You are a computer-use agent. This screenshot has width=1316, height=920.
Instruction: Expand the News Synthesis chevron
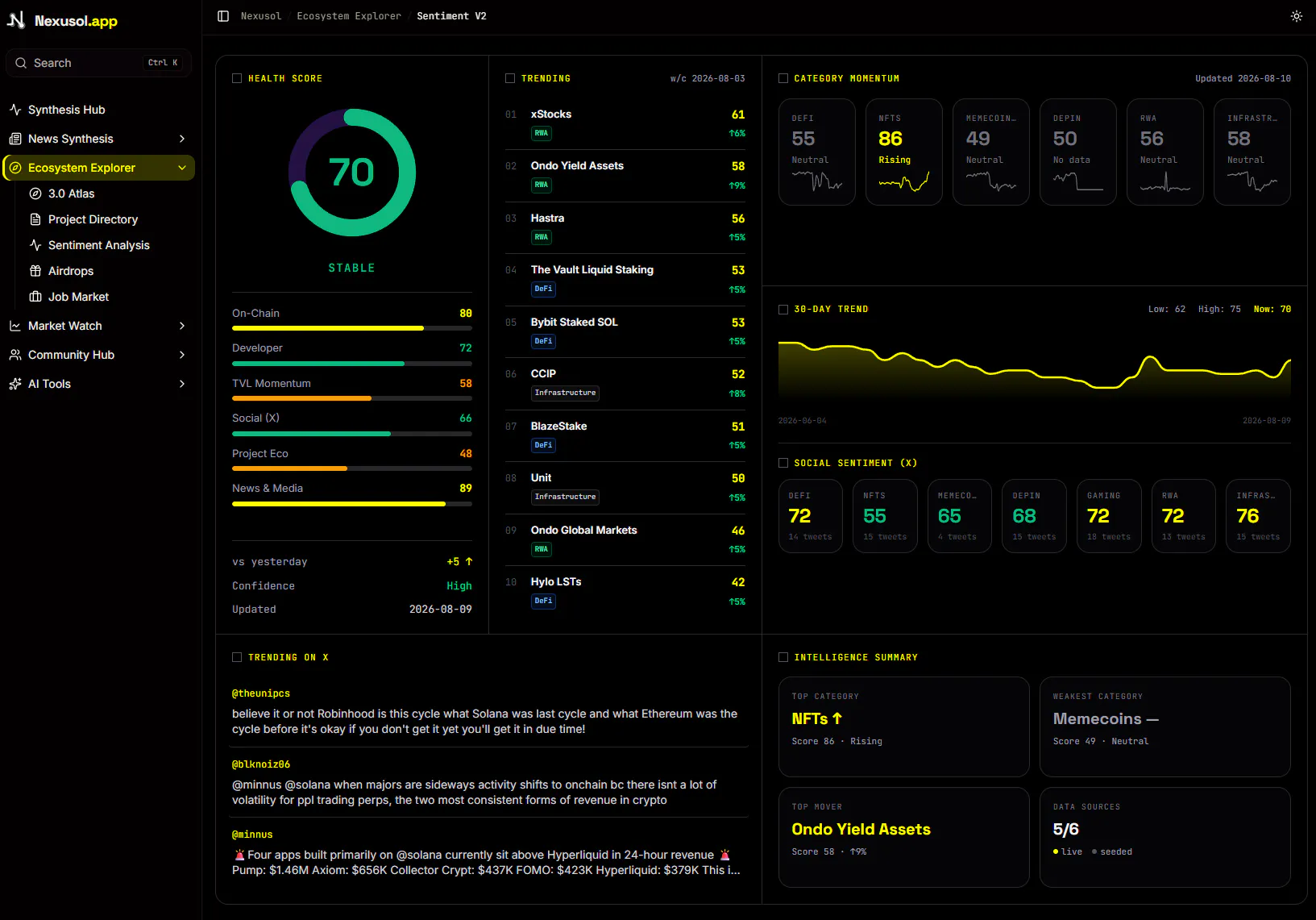click(x=182, y=139)
